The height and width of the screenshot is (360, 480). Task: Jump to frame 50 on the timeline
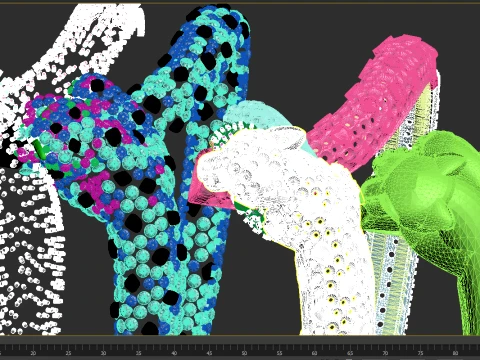(x=244, y=353)
